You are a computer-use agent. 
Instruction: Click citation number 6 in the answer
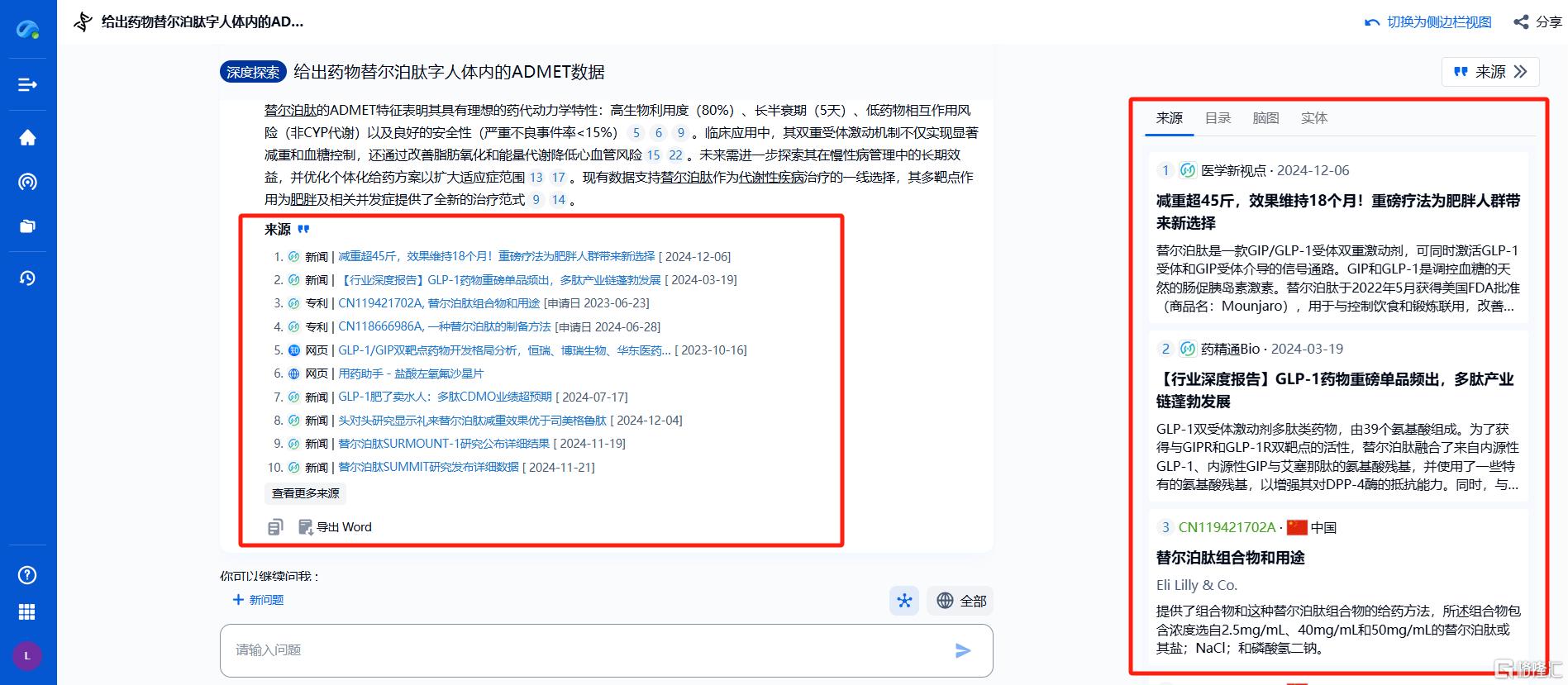point(658,132)
